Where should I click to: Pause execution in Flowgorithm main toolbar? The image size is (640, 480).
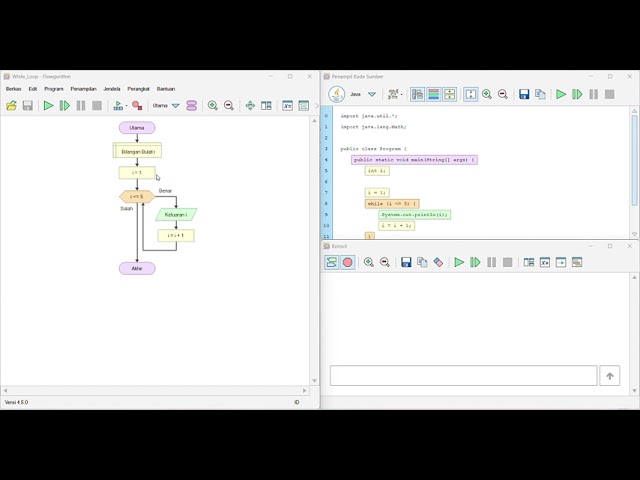pos(81,106)
